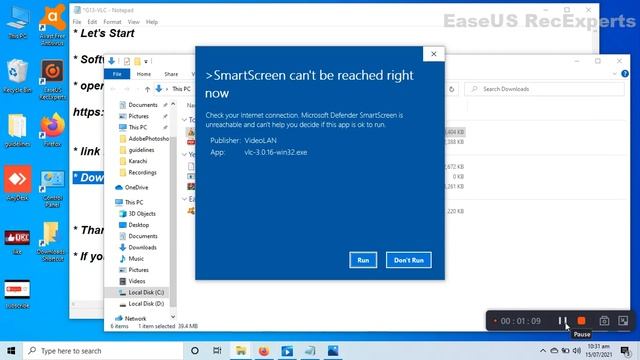This screenshot has width=640, height=360.
Task: Open Notepad's File menu
Action: 77,22
